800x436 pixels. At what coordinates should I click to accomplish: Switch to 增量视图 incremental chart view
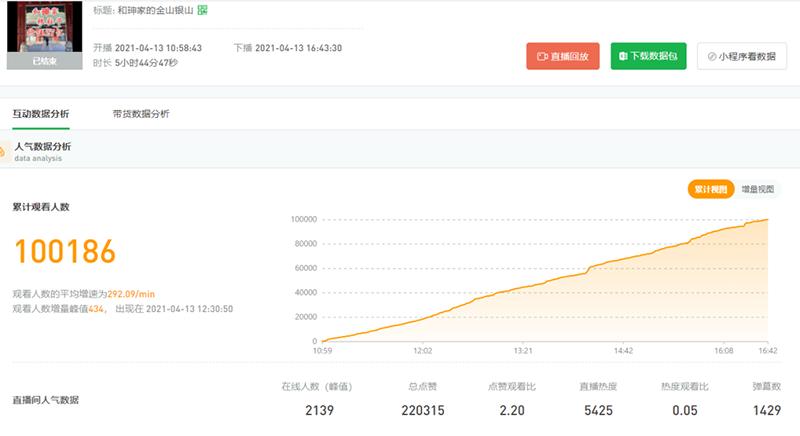click(757, 189)
